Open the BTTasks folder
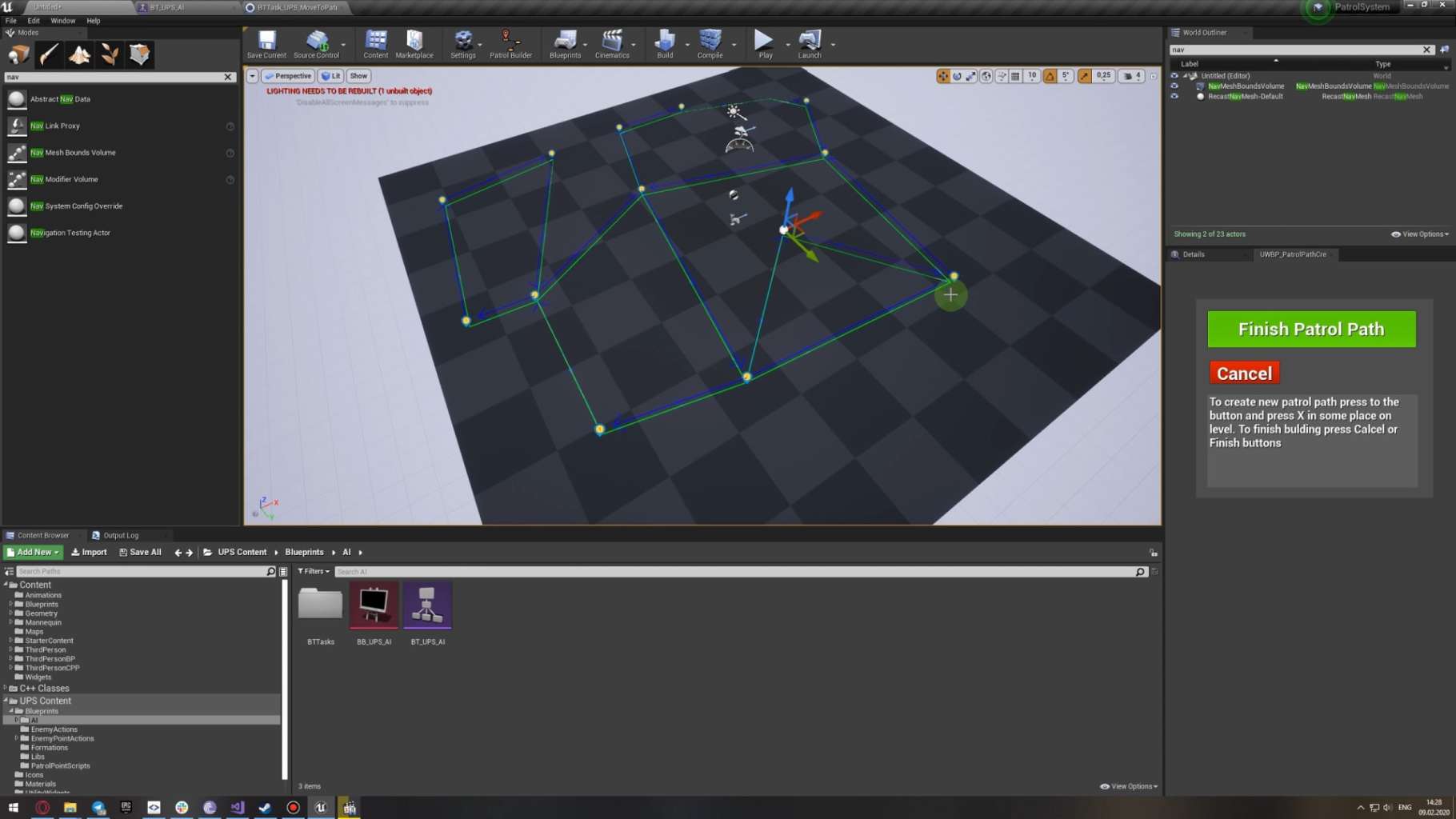Screen dimensions: 1456x819 pos(320,613)
